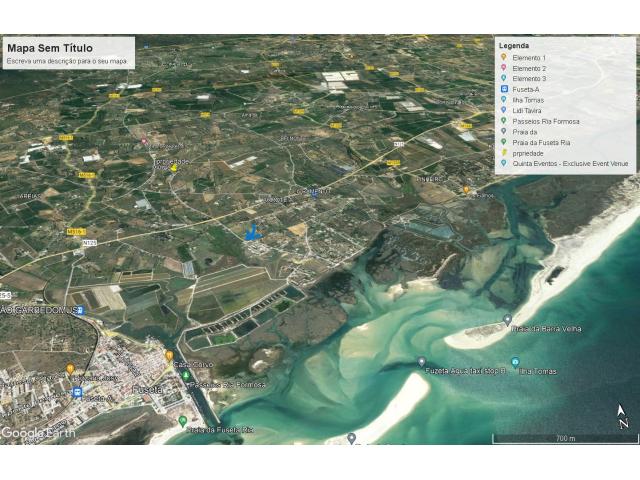Click grey pin at Praia da Barra Velha

tap(507, 320)
